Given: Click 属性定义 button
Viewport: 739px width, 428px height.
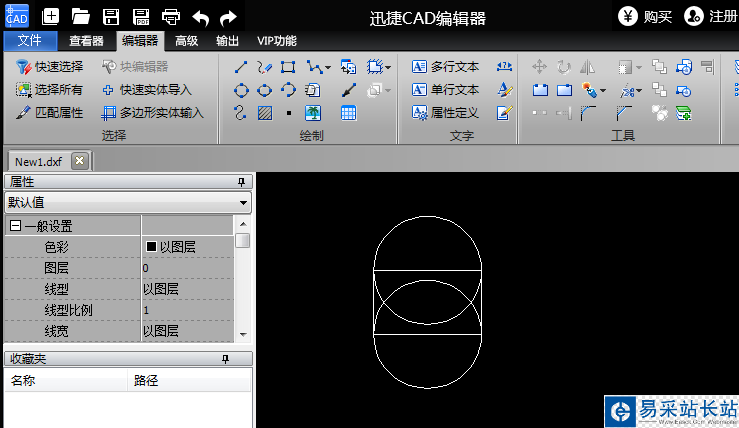Looking at the screenshot, I should [x=445, y=113].
